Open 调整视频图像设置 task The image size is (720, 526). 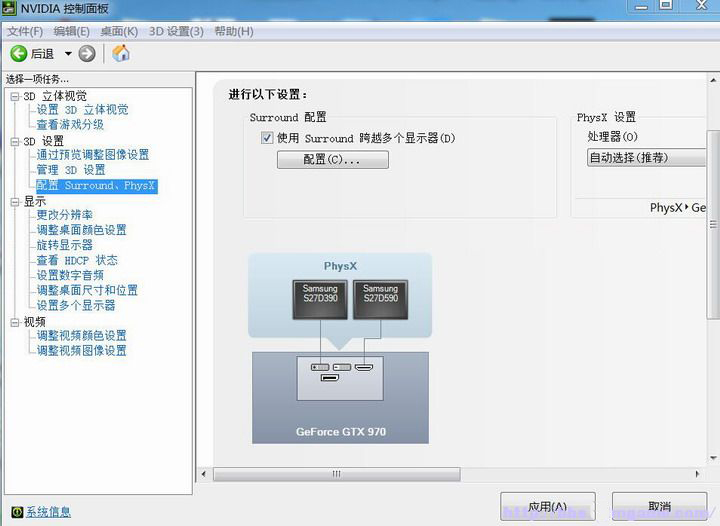click(81, 351)
